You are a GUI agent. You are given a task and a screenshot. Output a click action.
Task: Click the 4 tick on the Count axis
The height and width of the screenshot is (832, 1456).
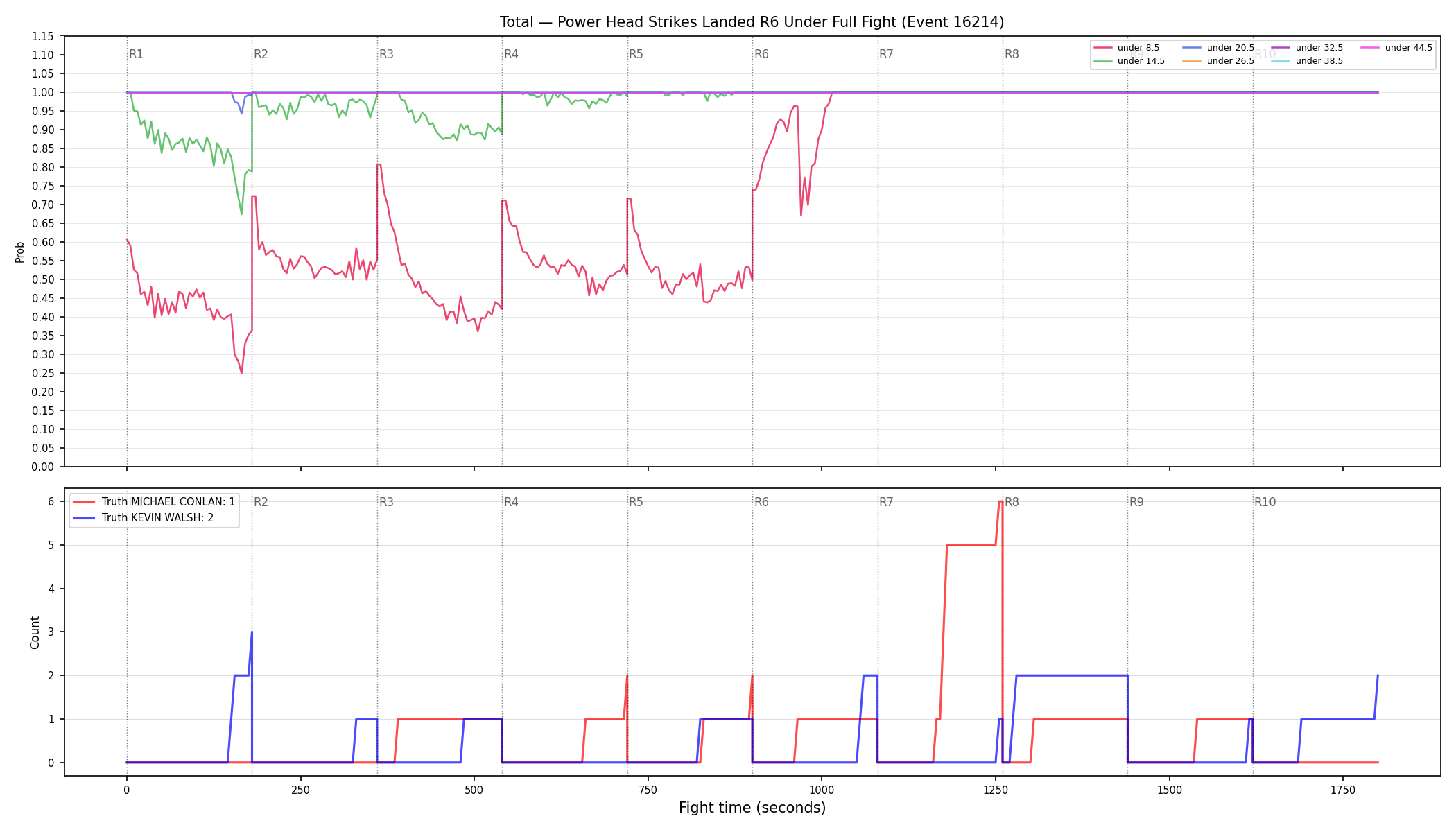pos(51,589)
